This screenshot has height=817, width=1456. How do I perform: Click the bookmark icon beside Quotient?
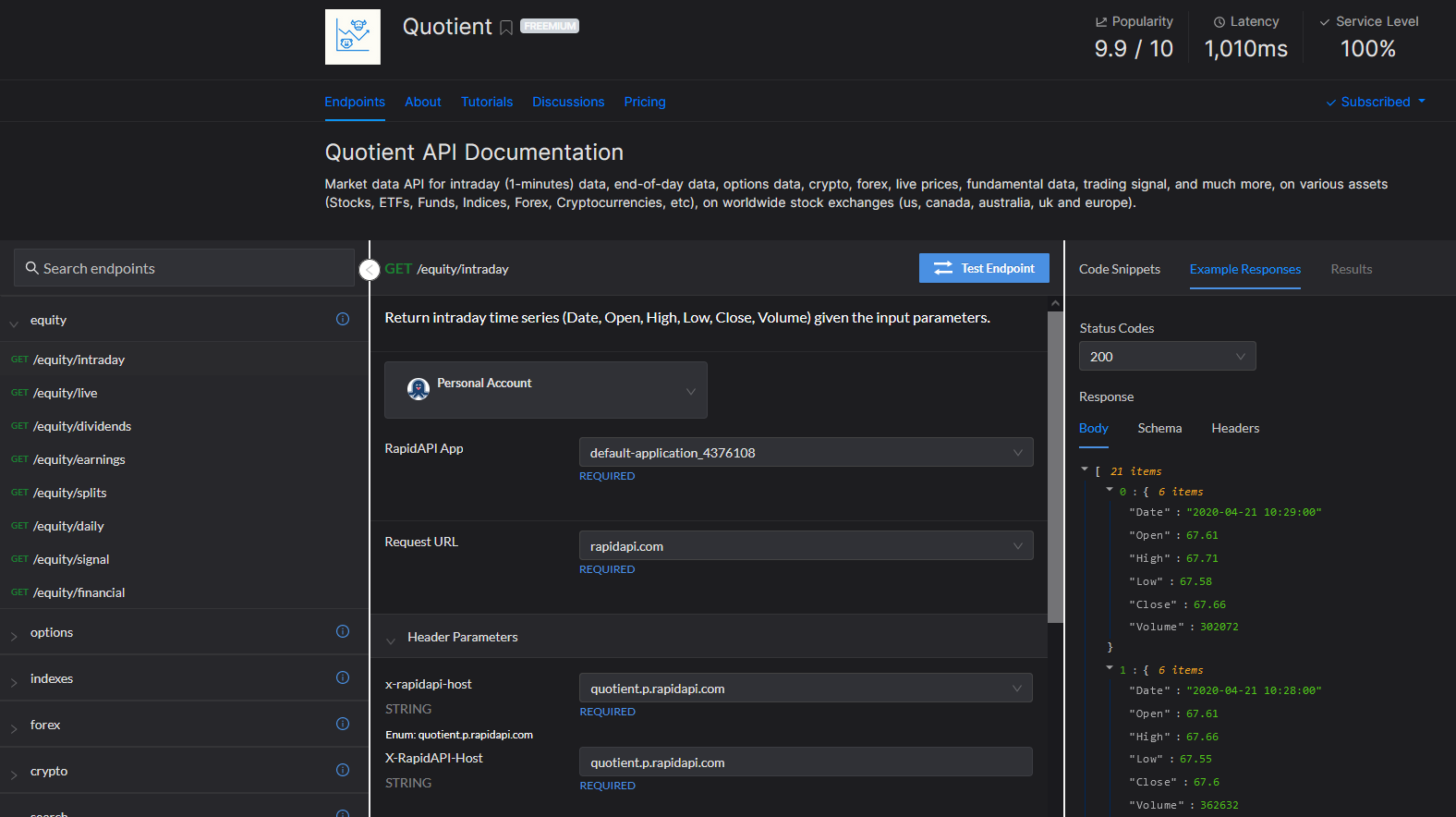click(506, 28)
